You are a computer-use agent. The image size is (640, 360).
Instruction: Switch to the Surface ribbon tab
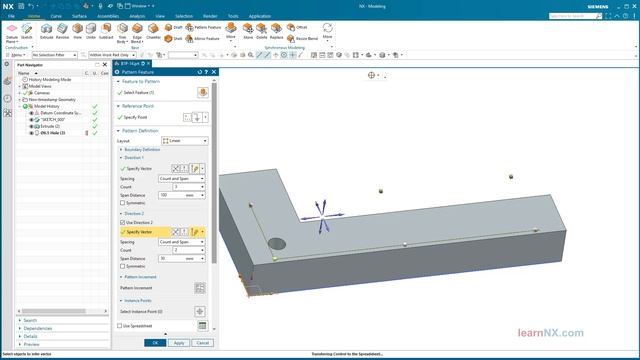pyautogui.click(x=79, y=16)
